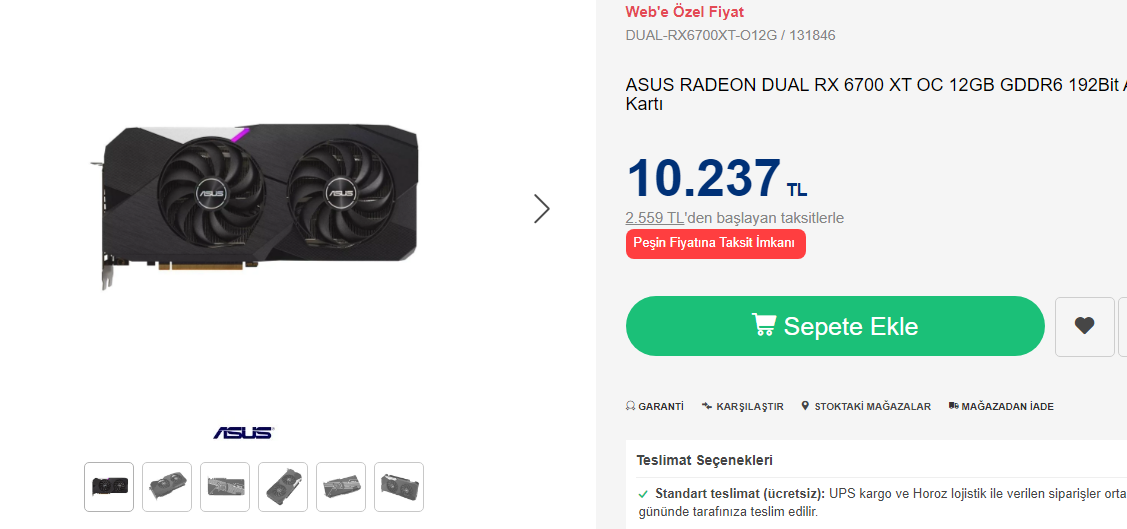Open the 2.559 TL installment link
This screenshot has height=529, width=1127.
(x=654, y=218)
